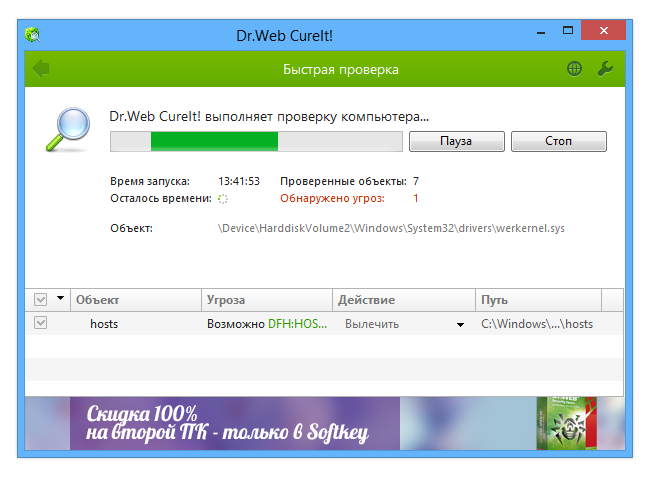The image size is (663, 489).
Task: Click the start time value 13:41:53
Action: pos(239,181)
